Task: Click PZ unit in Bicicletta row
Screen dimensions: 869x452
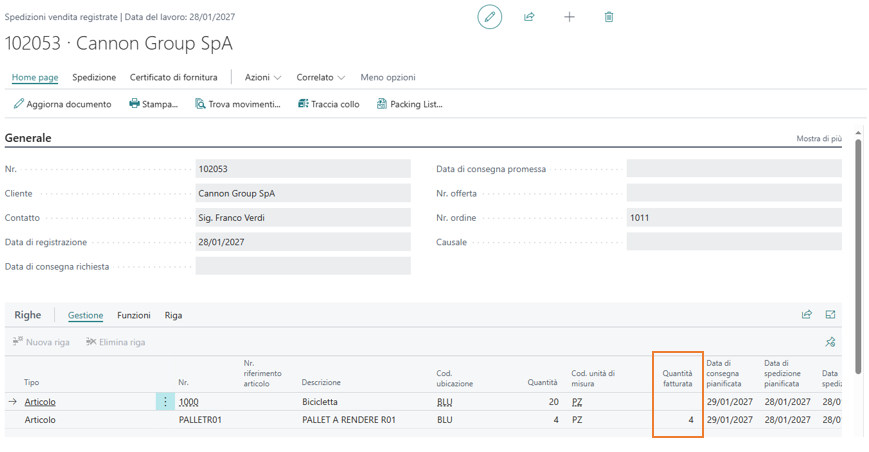Action: (x=577, y=402)
